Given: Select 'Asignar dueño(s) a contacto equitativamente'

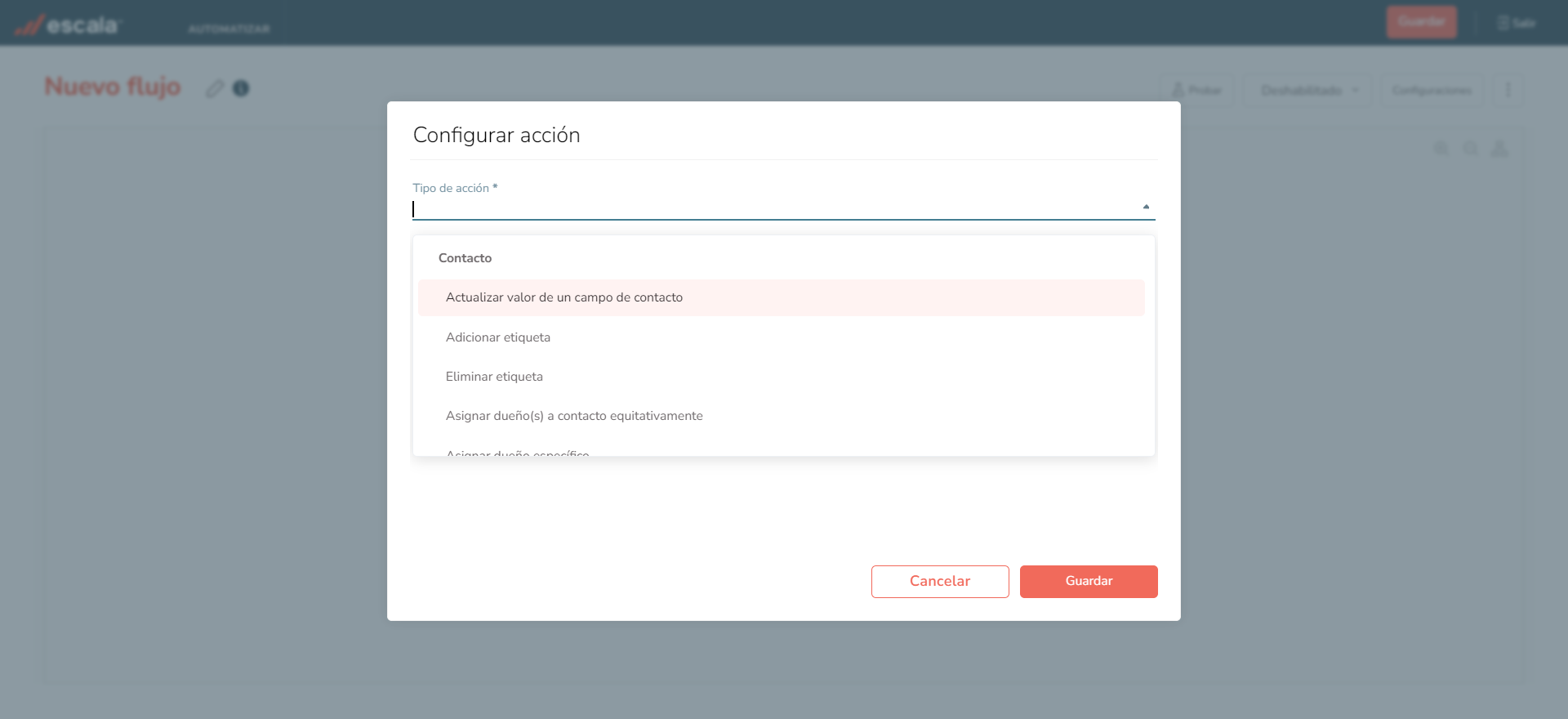Looking at the screenshot, I should (781, 416).
